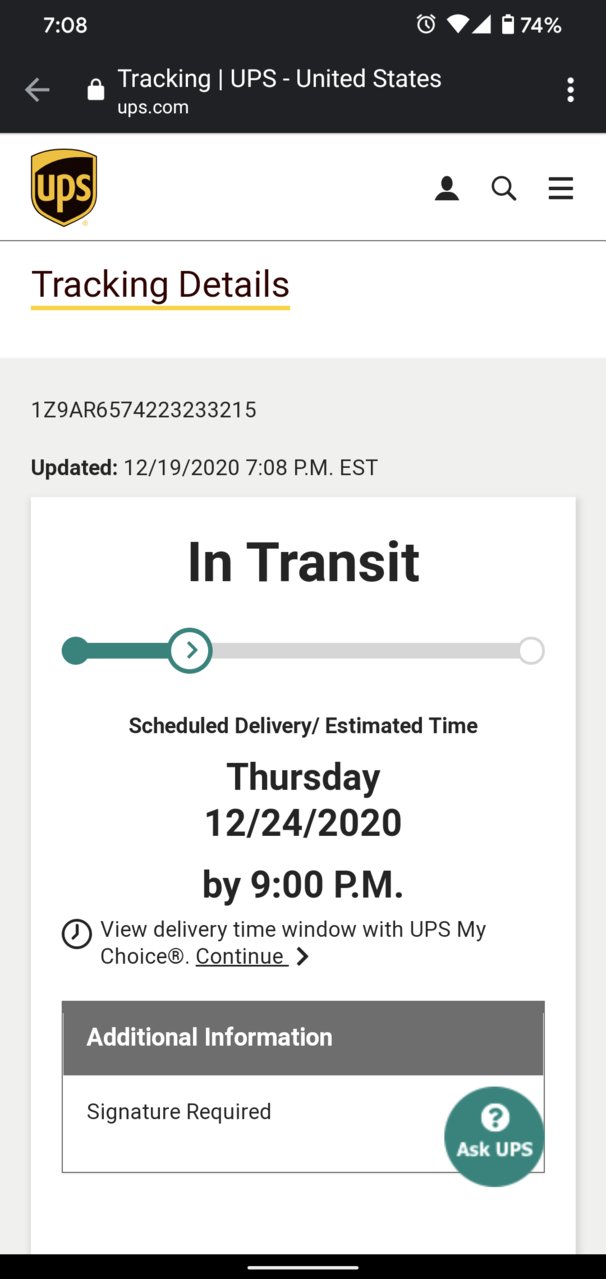Click the current progress step circle marker

coord(190,651)
